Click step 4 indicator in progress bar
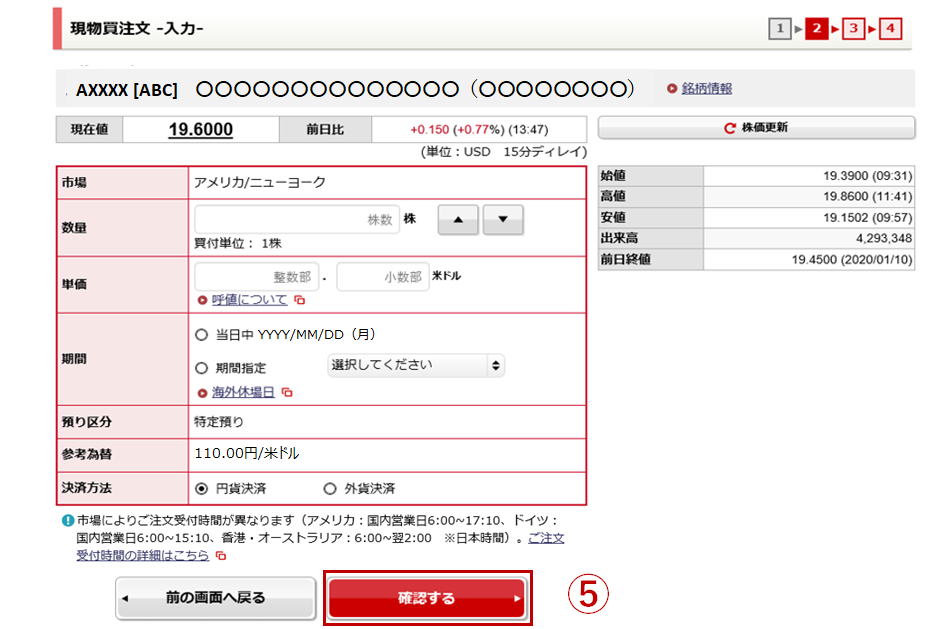Screen dimensions: 951x629 (x=890, y=29)
